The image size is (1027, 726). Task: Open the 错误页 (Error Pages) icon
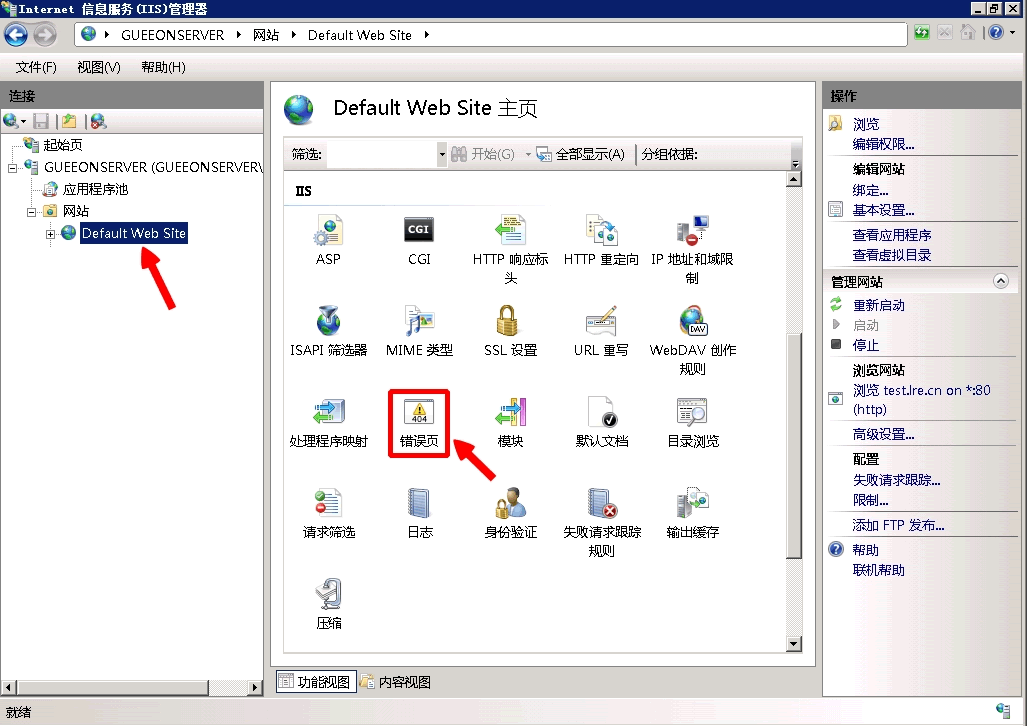pos(419,413)
